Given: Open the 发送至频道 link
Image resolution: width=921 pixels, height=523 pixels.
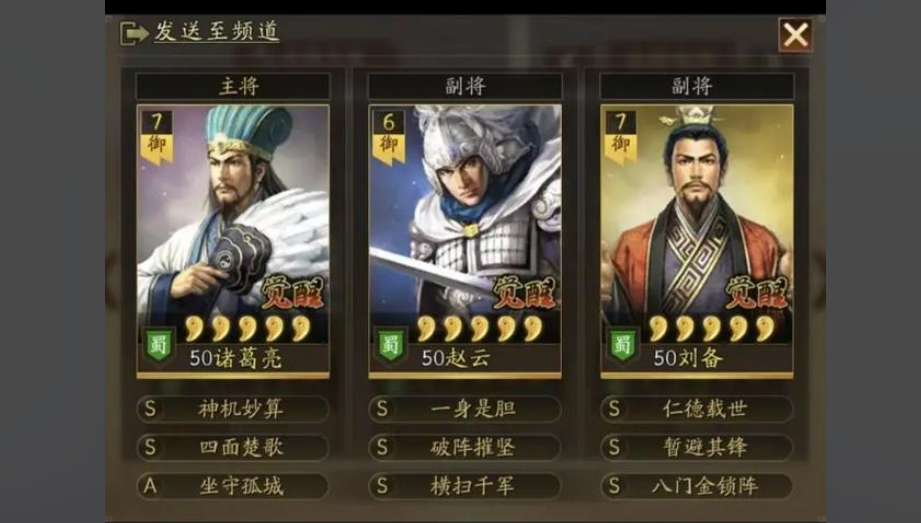Looking at the screenshot, I should coord(217,31).
